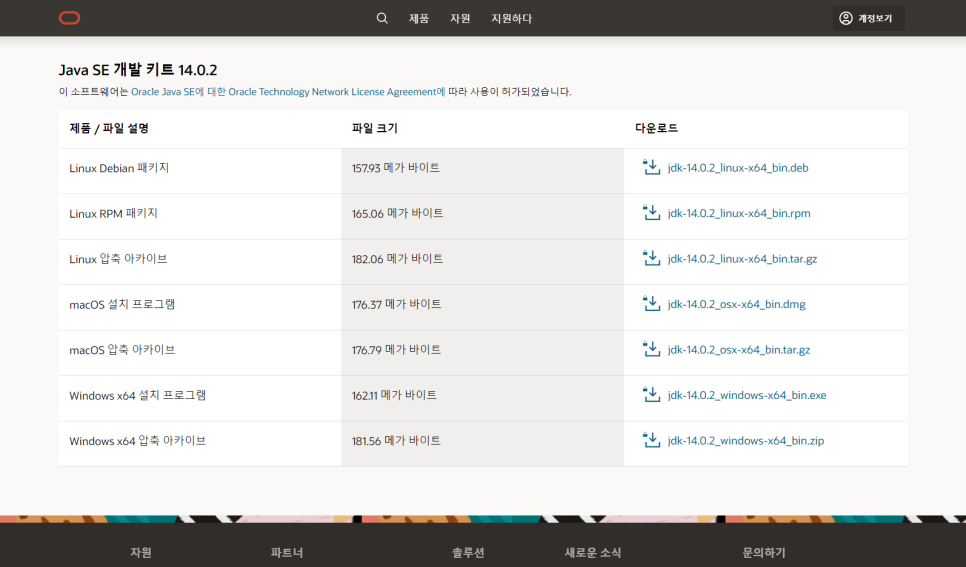The image size is (966, 567).
Task: Click footer heading 자원
Action: coord(140,552)
